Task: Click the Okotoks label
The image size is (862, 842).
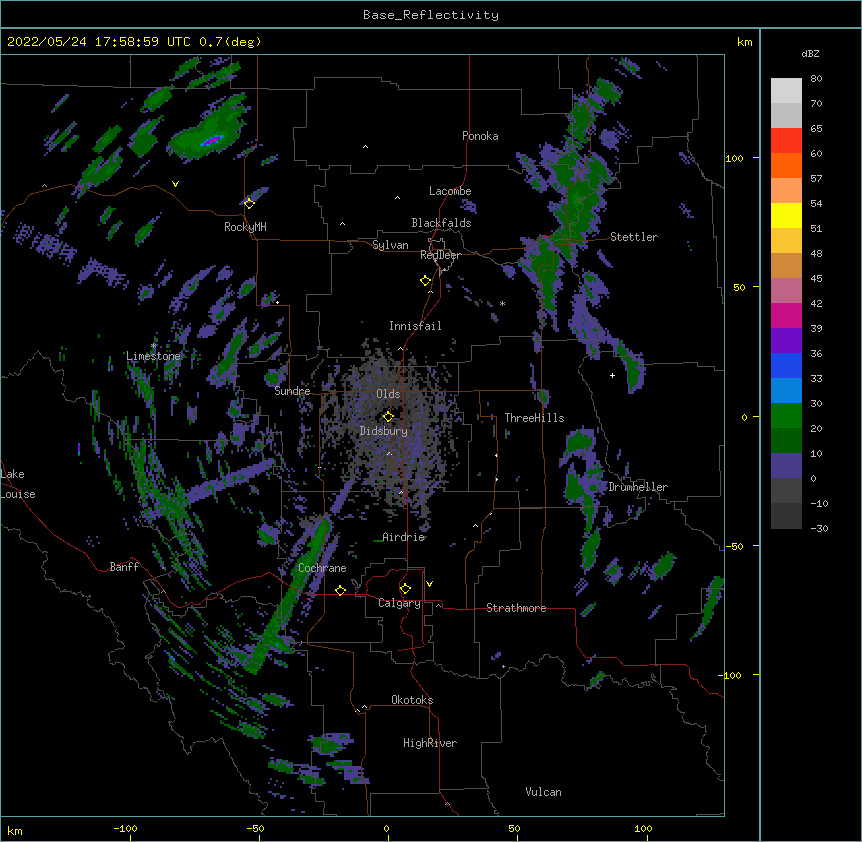Action: [412, 700]
